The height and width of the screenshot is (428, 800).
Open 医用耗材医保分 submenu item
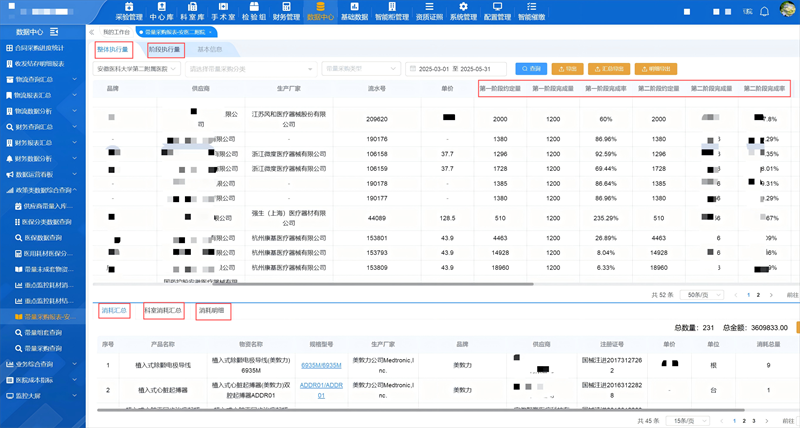[x=44, y=254]
